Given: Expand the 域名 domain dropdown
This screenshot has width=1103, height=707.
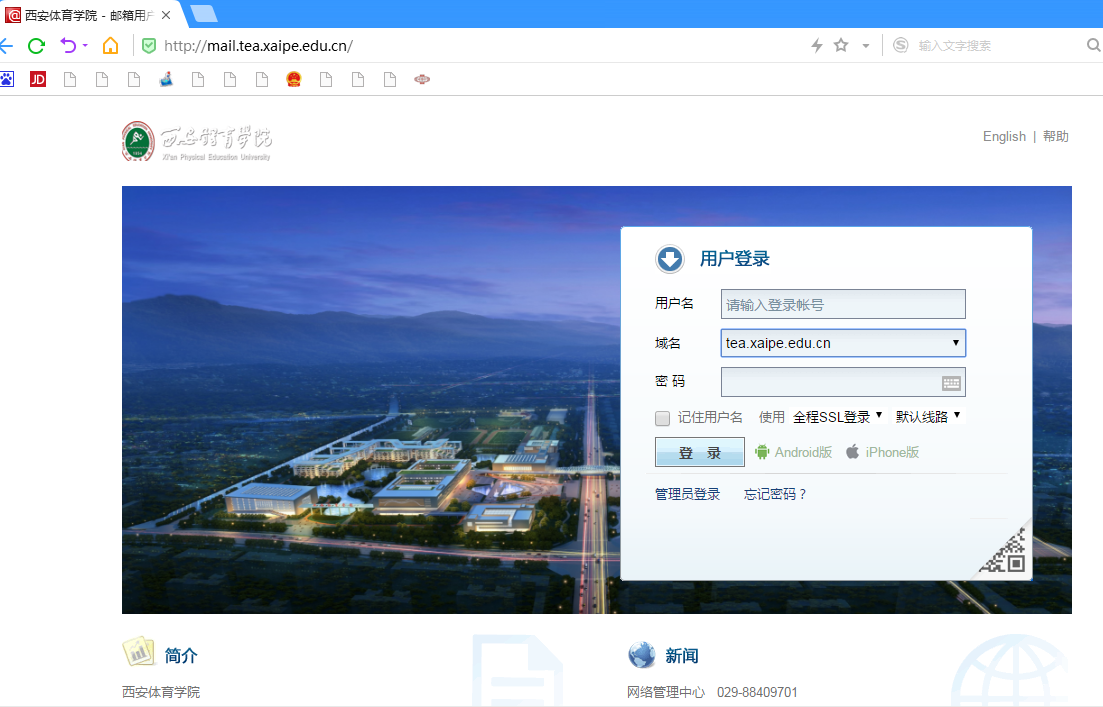Looking at the screenshot, I should click(843, 343).
